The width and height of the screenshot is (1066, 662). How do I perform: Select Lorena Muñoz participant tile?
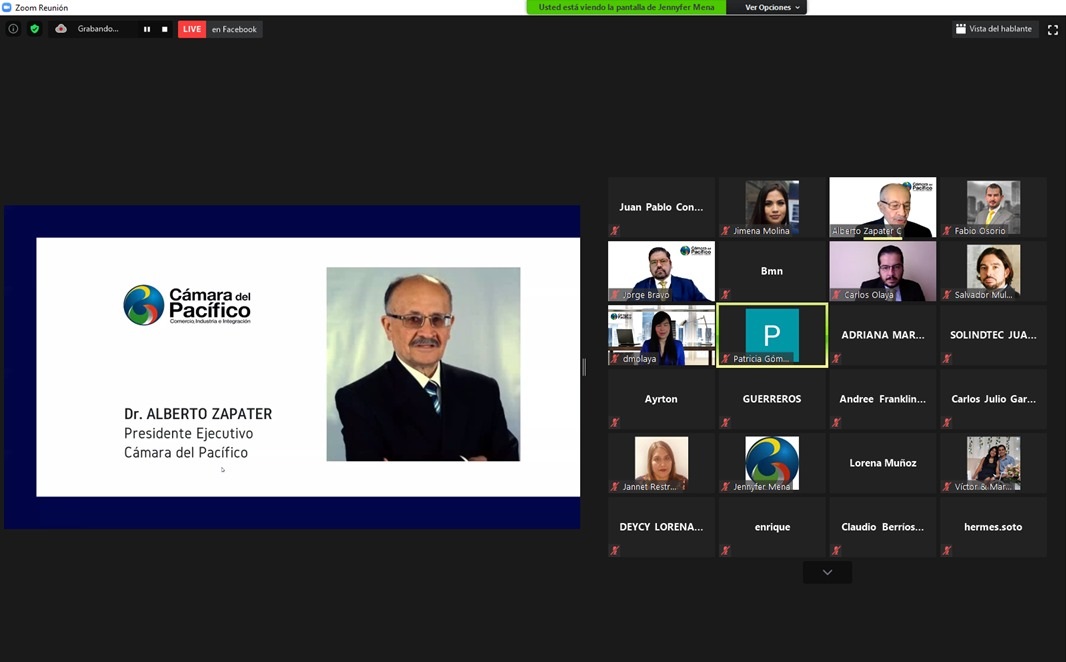click(x=882, y=463)
